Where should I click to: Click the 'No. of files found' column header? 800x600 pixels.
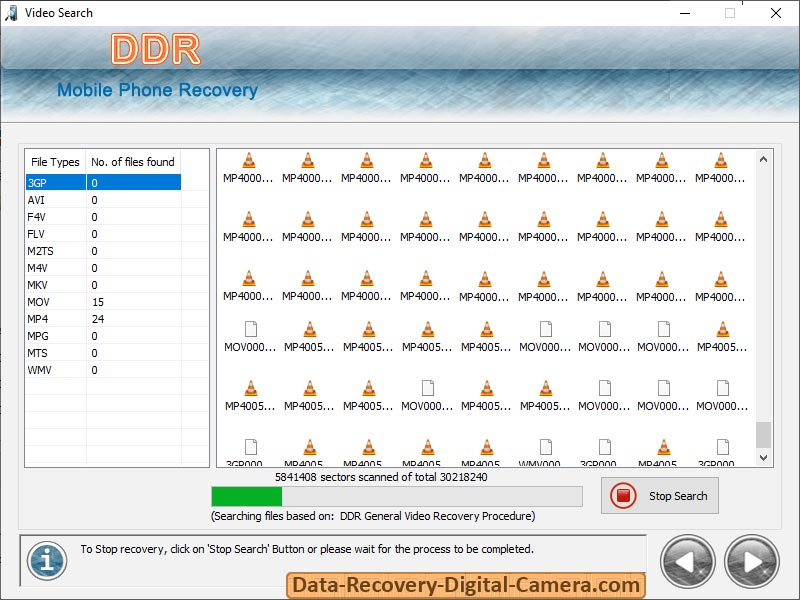(132, 162)
